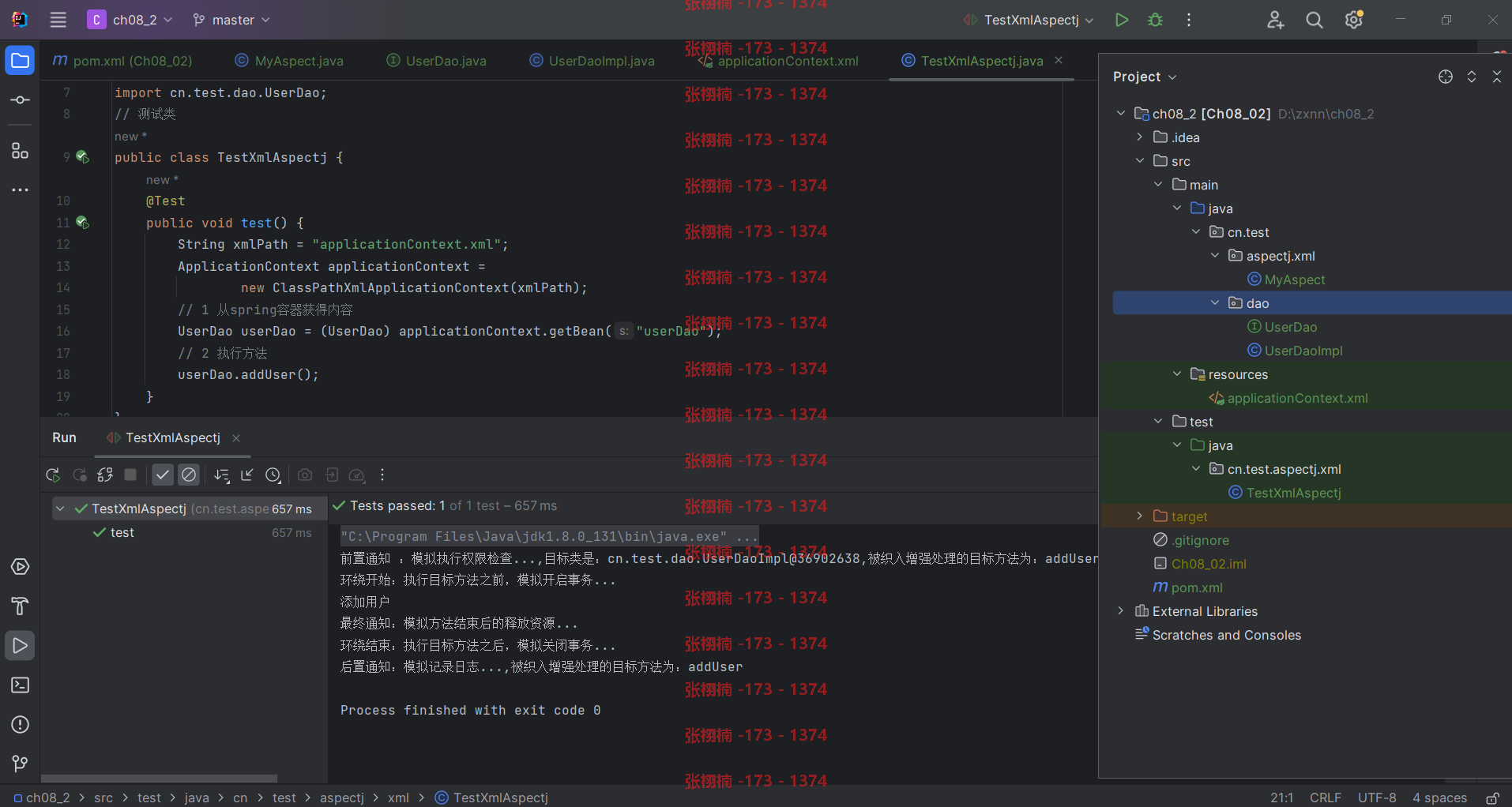The width and height of the screenshot is (1512, 807).
Task: Open the Problems tool window
Action: (20, 725)
